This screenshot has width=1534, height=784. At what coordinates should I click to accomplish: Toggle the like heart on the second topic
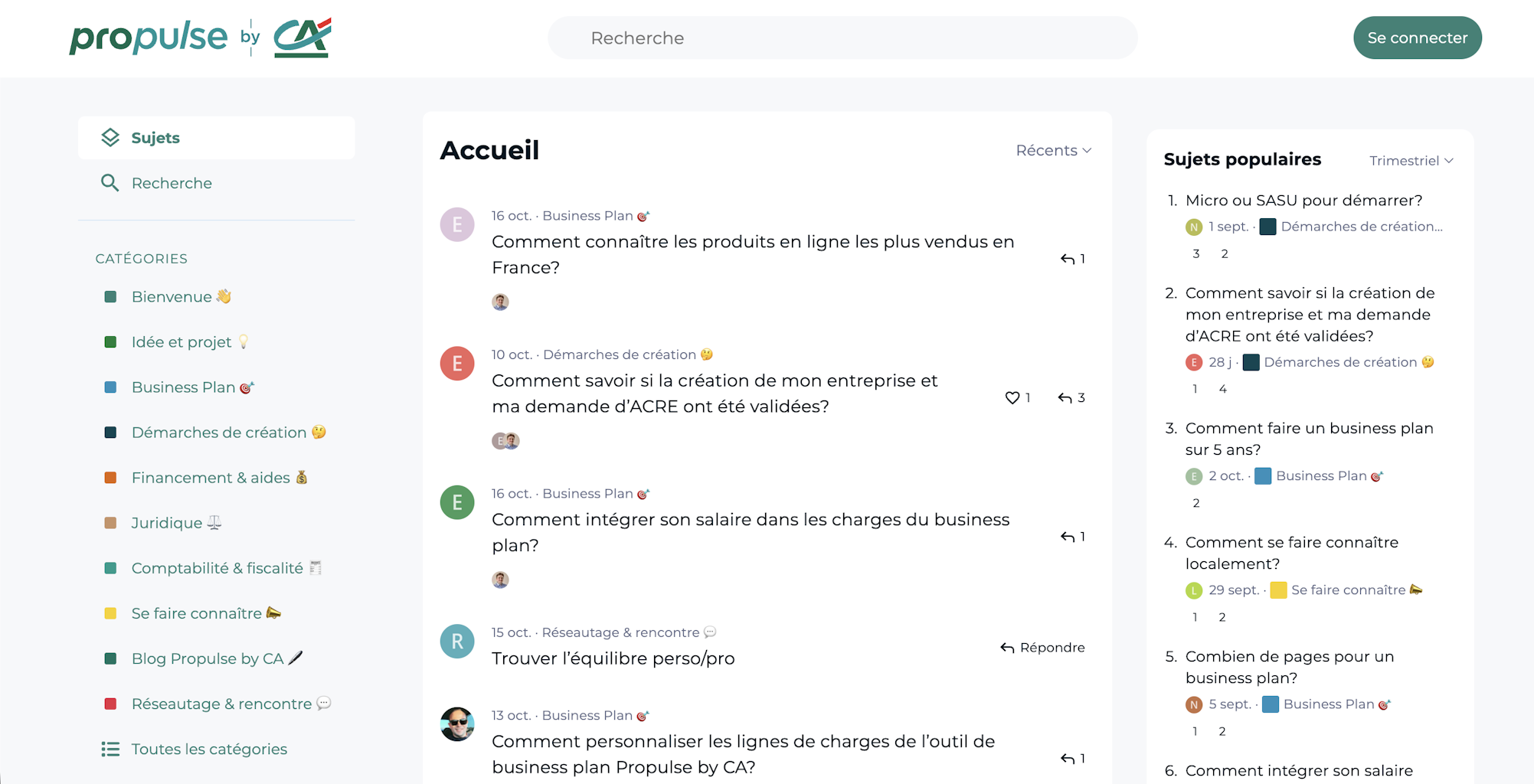pyautogui.click(x=1011, y=397)
